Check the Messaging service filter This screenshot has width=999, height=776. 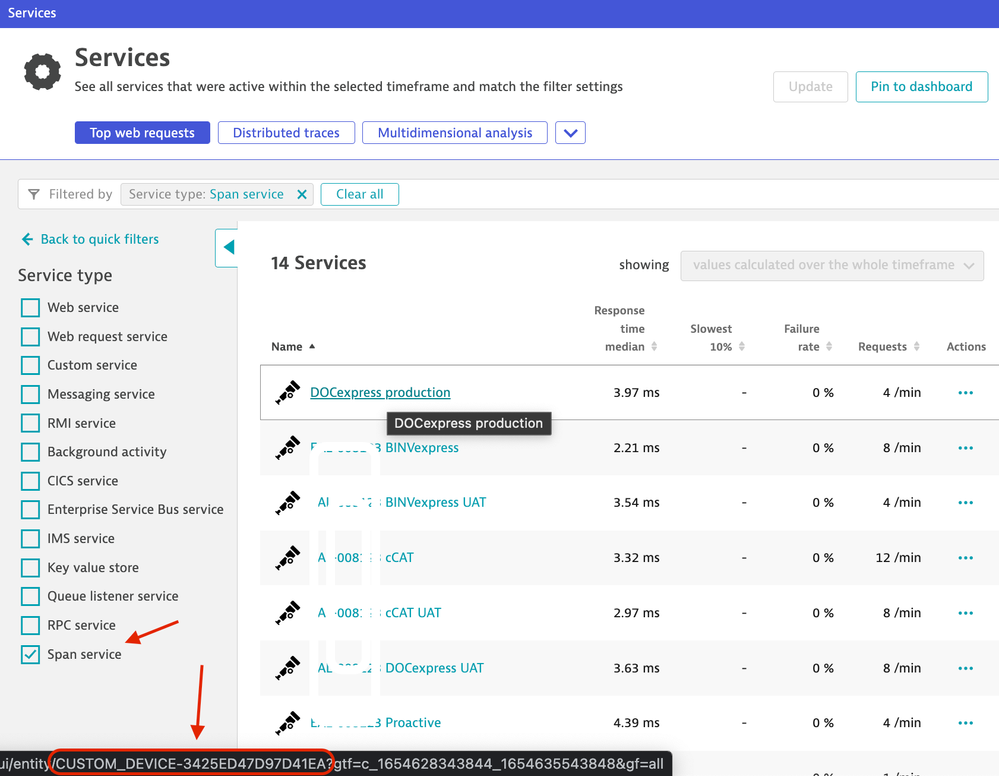(x=31, y=394)
